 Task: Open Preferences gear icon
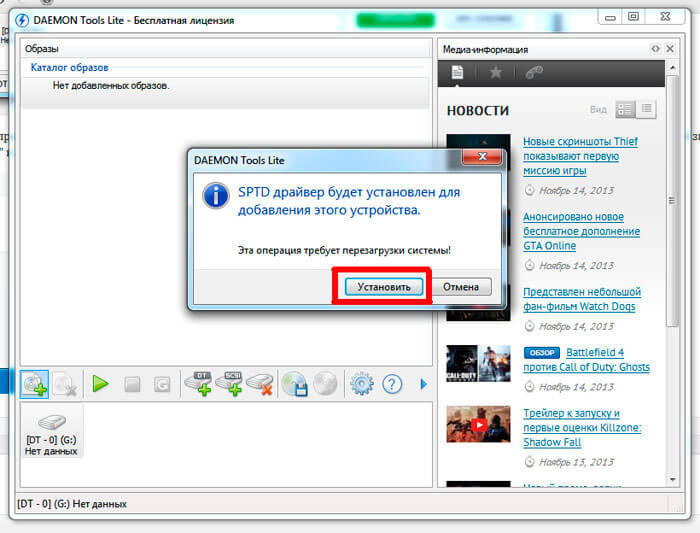362,384
